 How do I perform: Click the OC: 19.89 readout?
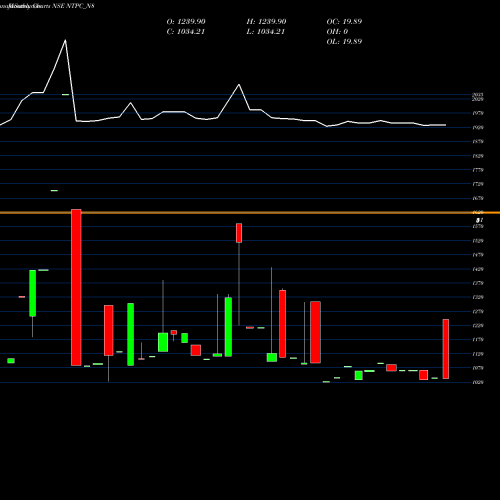(344, 22)
